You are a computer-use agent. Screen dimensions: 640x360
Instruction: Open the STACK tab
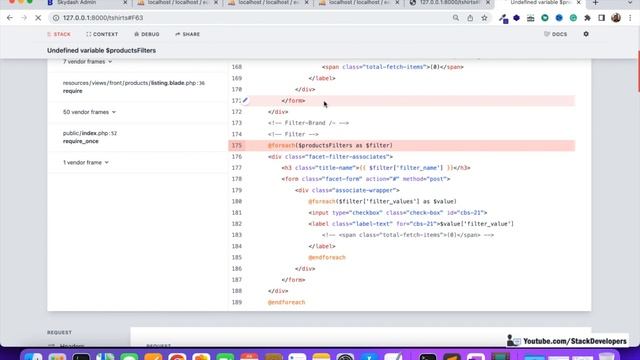pos(59,34)
